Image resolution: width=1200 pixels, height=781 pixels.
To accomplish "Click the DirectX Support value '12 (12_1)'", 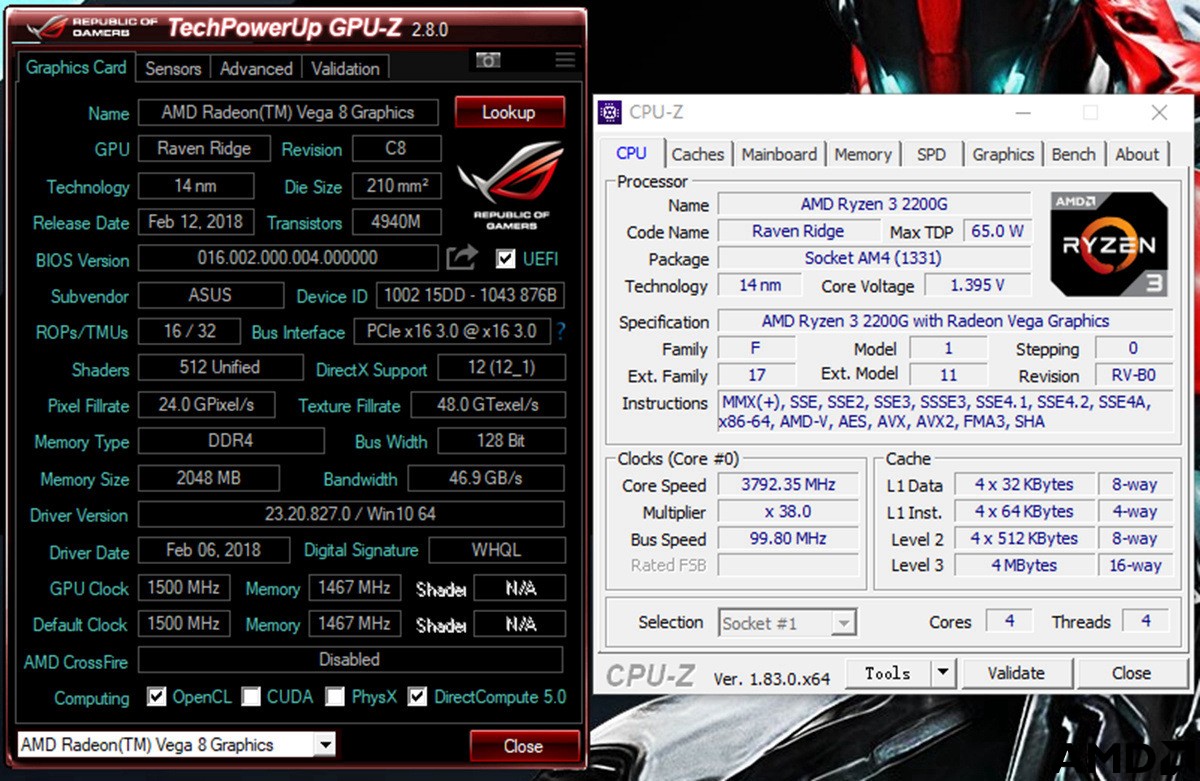I will 501,368.
